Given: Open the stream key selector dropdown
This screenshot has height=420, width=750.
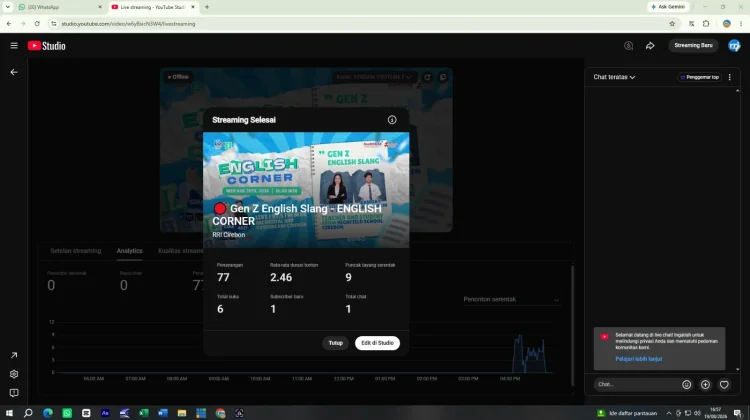Looking at the screenshot, I should click(x=374, y=77).
